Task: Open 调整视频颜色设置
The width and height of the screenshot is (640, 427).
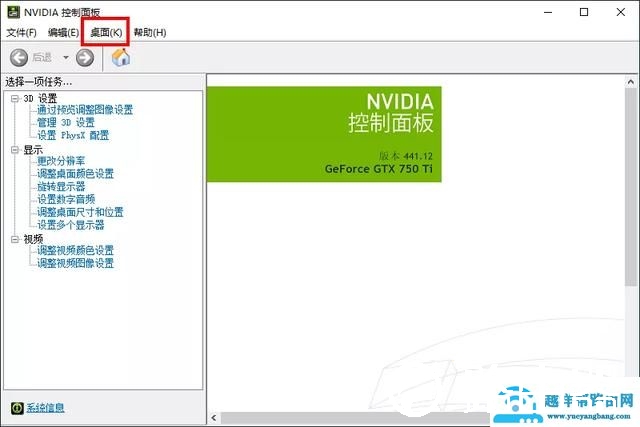Action: [x=76, y=250]
